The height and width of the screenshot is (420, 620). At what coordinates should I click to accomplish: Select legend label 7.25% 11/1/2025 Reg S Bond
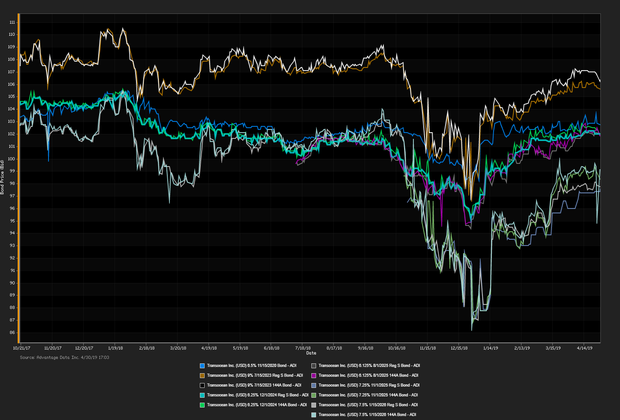click(x=369, y=385)
